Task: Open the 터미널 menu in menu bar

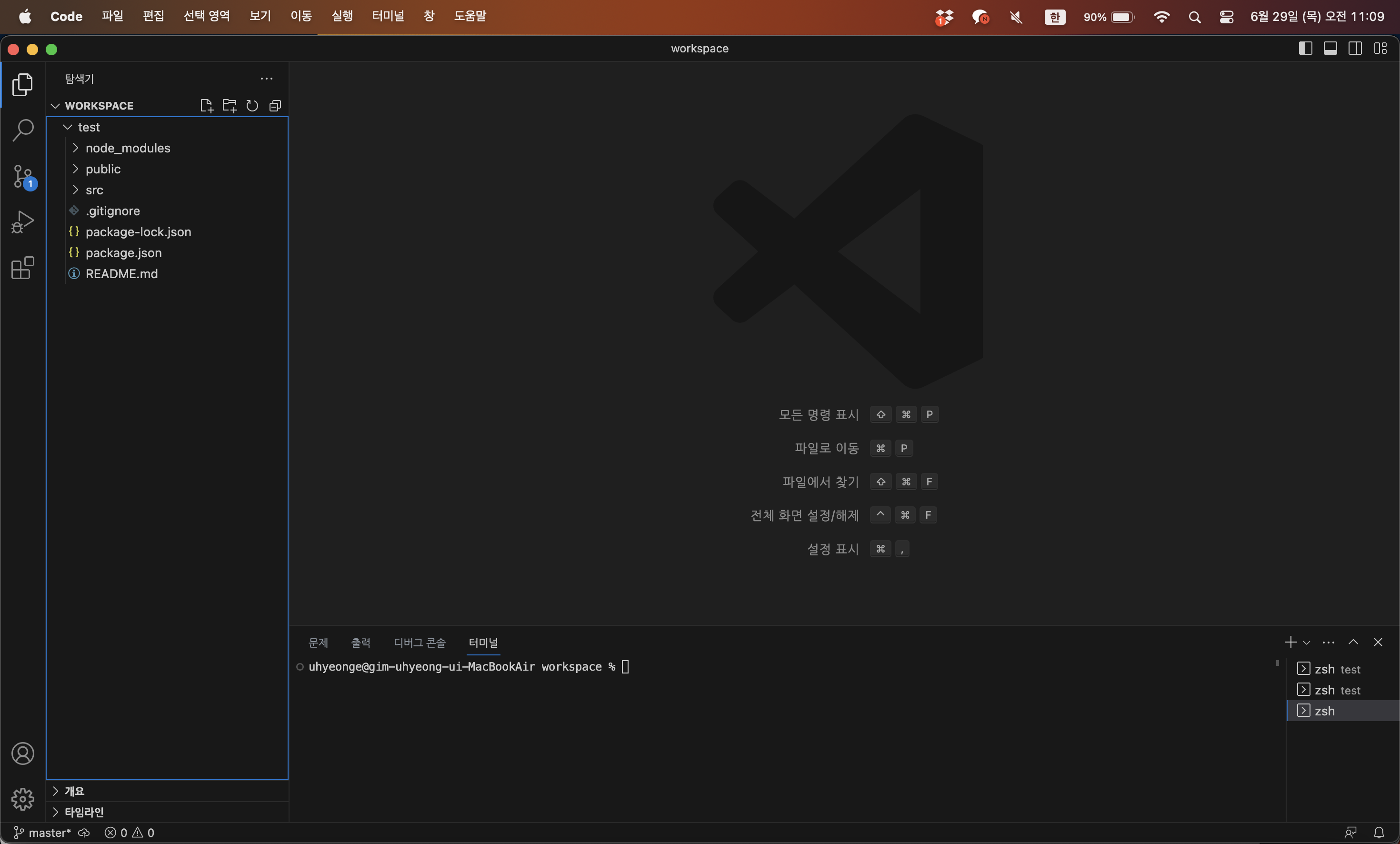Action: click(388, 16)
